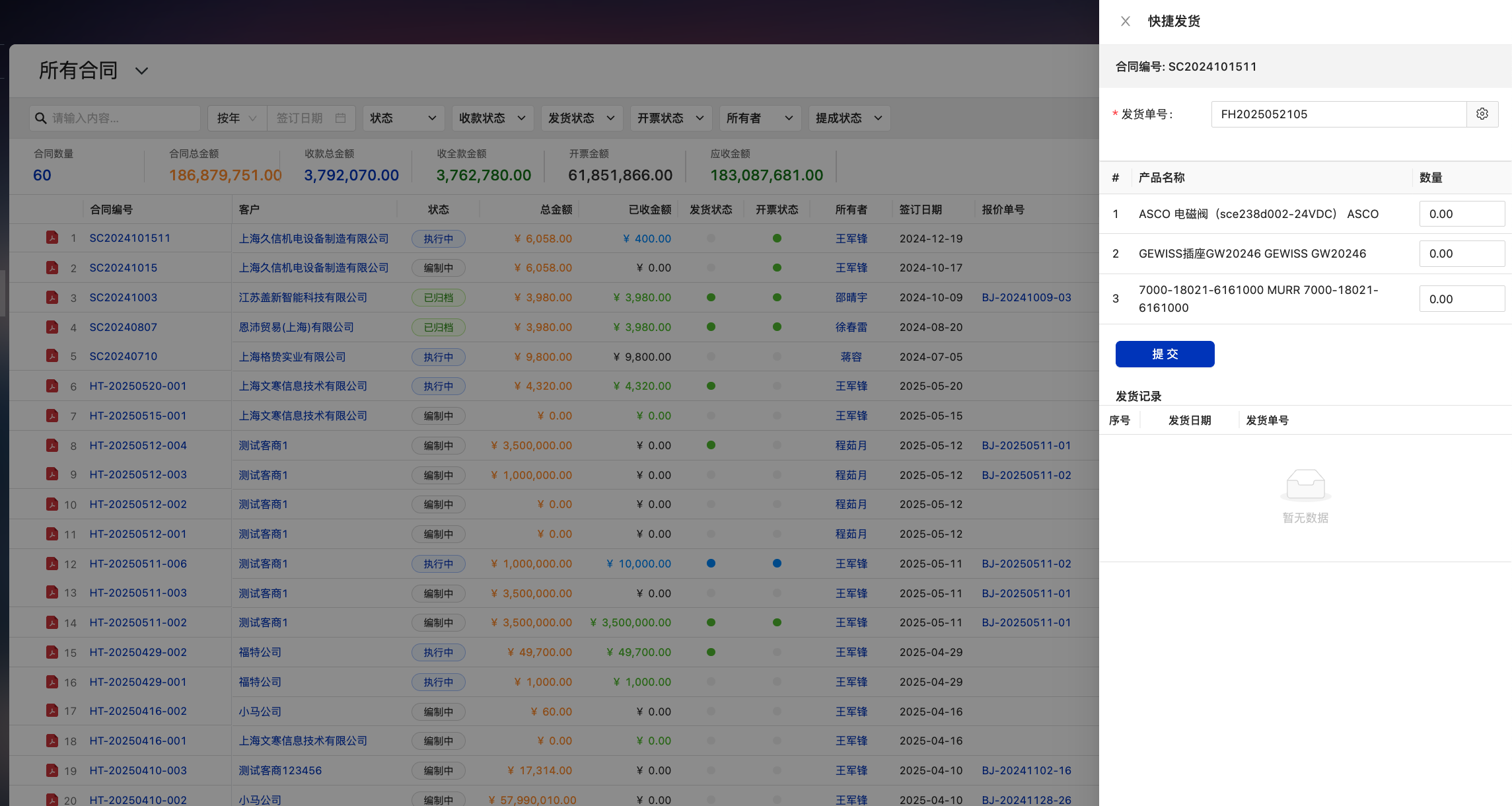Open the 收款状态 filter dropdown
The width and height of the screenshot is (1512, 806).
tap(492, 118)
